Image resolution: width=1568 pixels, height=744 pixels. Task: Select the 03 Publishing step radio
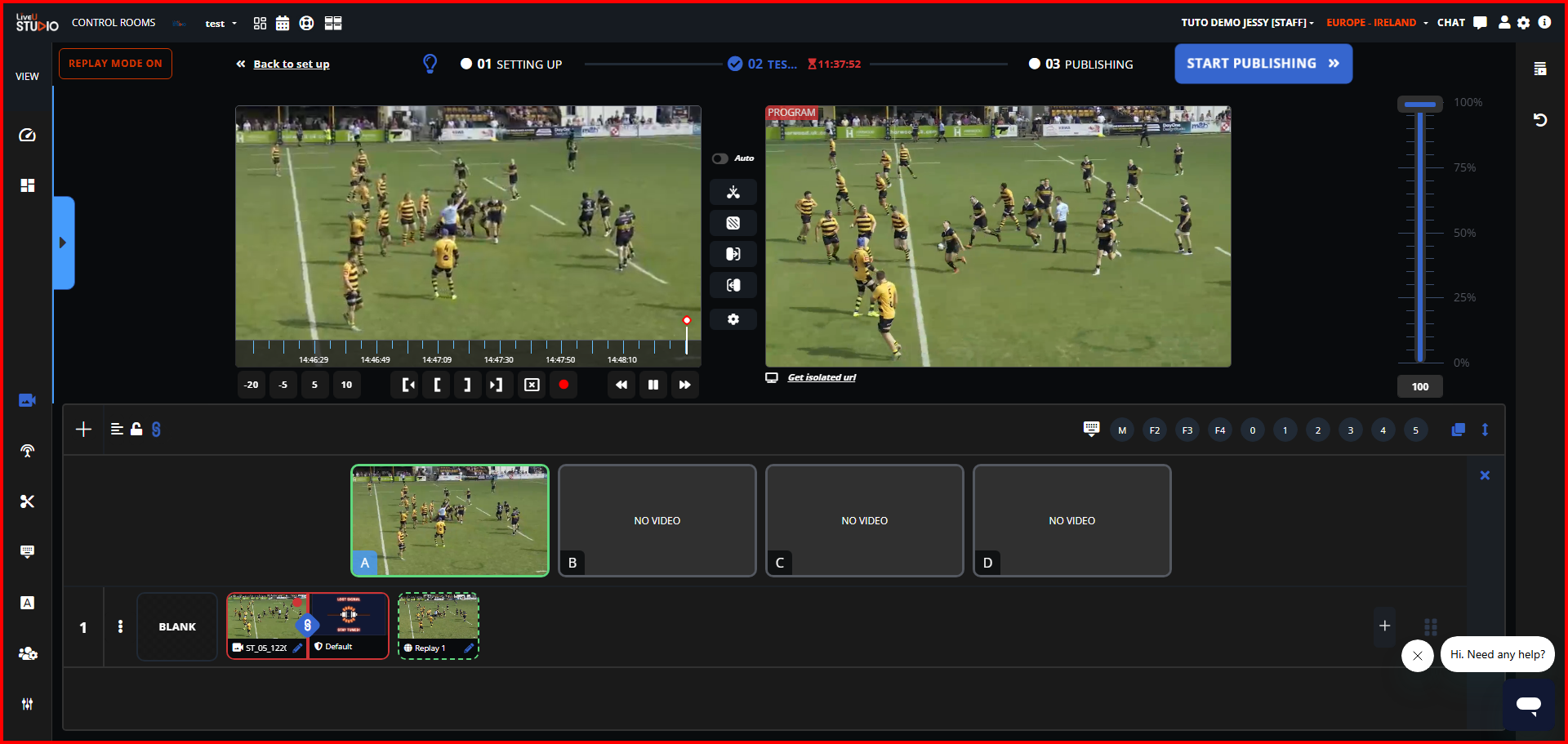1034,64
